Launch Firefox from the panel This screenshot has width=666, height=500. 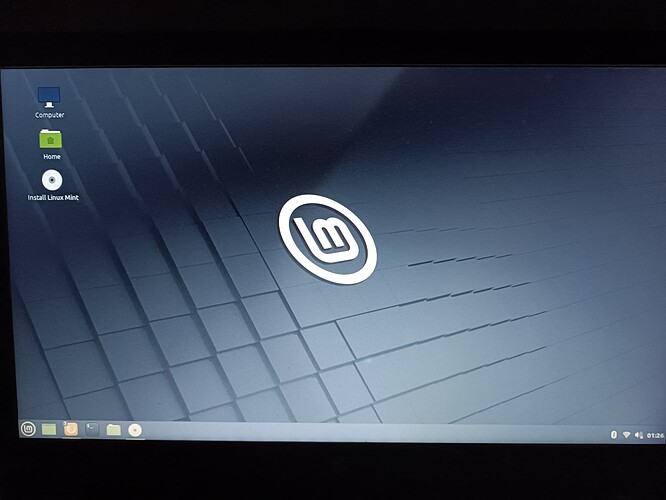coord(71,429)
